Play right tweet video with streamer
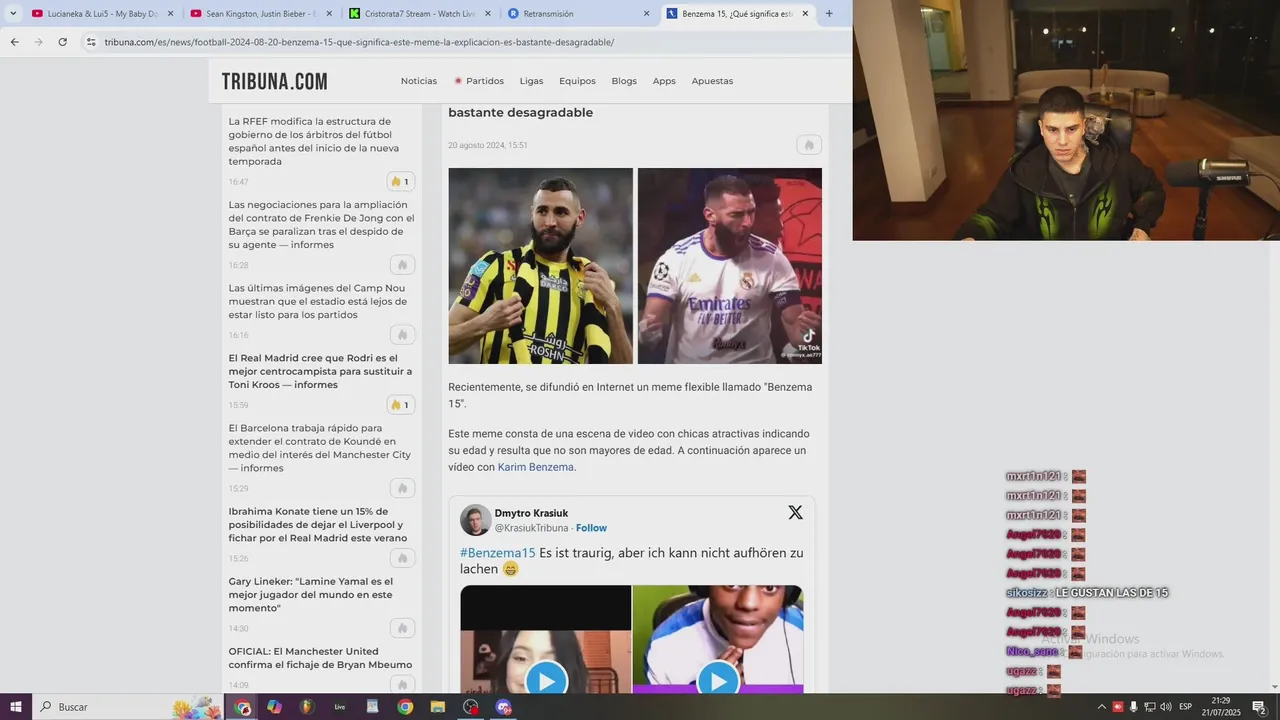This screenshot has width=1280, height=720. 718,681
